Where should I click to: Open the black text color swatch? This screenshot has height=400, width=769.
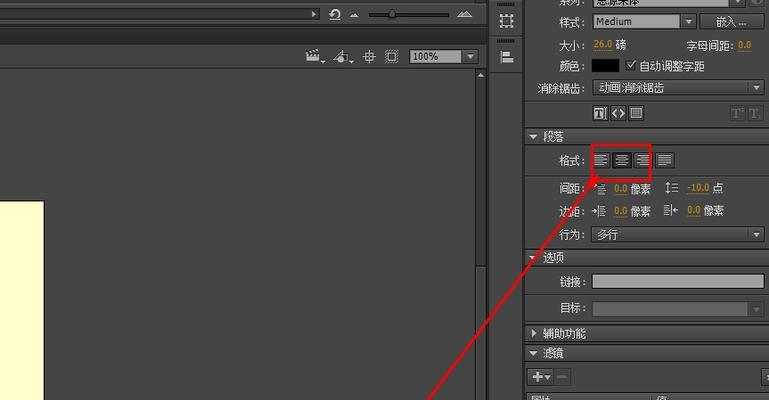pyautogui.click(x=605, y=66)
